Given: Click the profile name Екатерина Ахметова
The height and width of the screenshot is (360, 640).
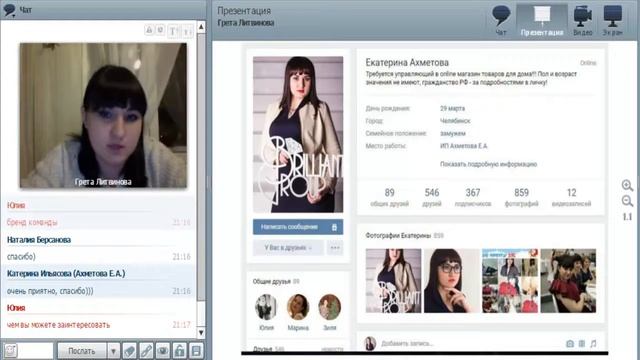Looking at the screenshot, I should (x=407, y=62).
